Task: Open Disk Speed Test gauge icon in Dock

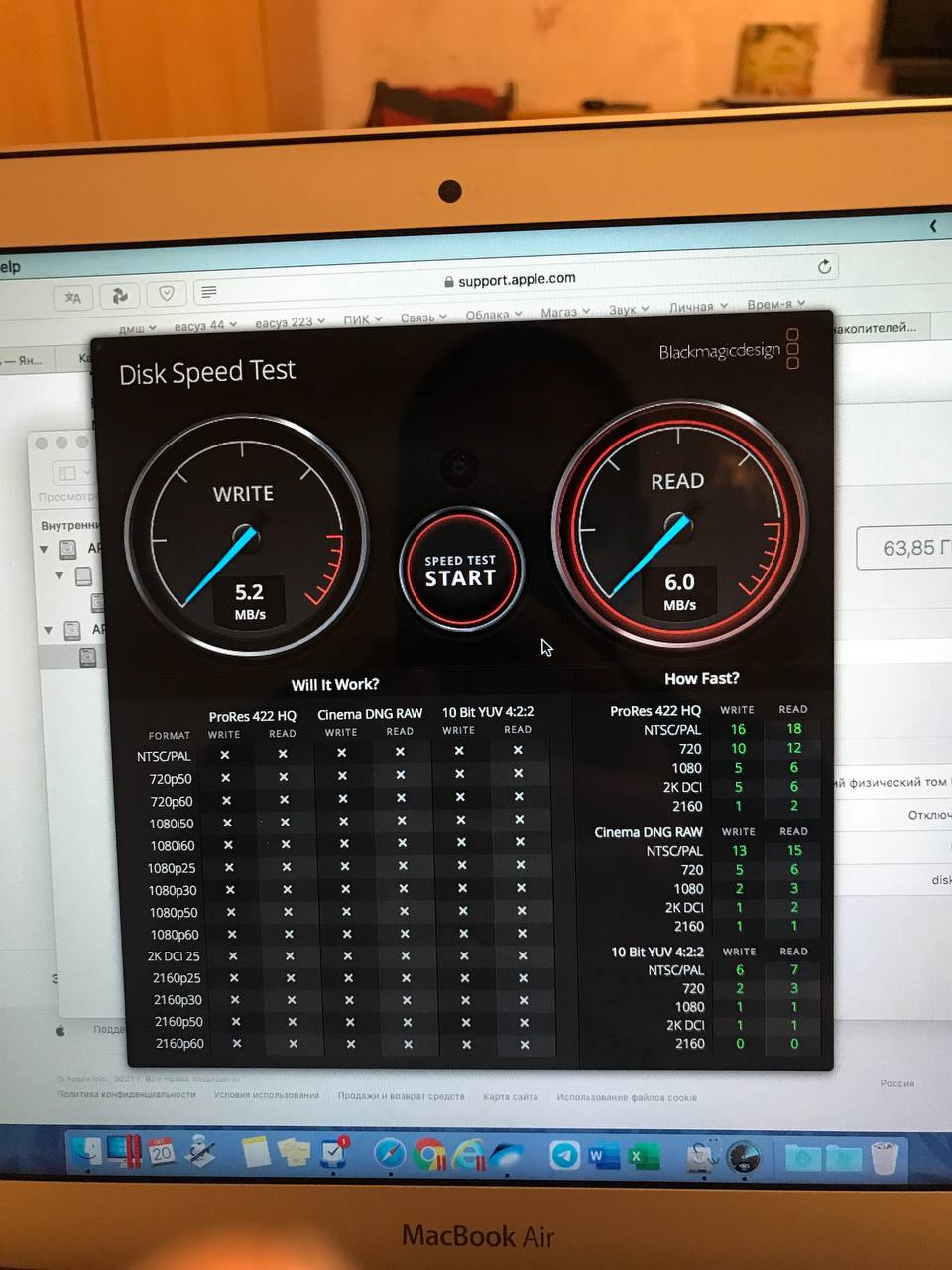Action: (743, 1157)
